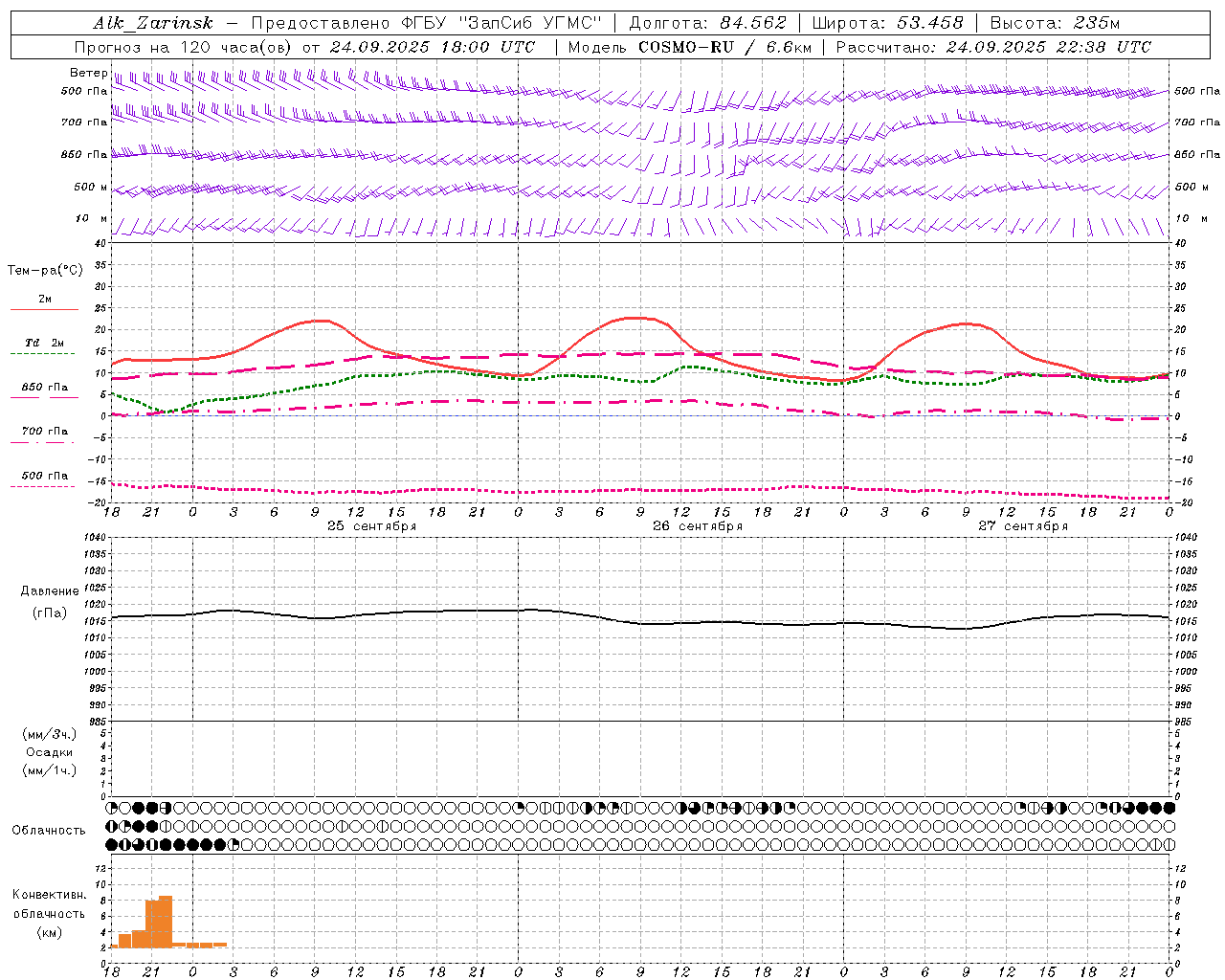The height and width of the screenshot is (980, 1225).
Task: Click the Ветер wind section label
Action: pos(88,73)
